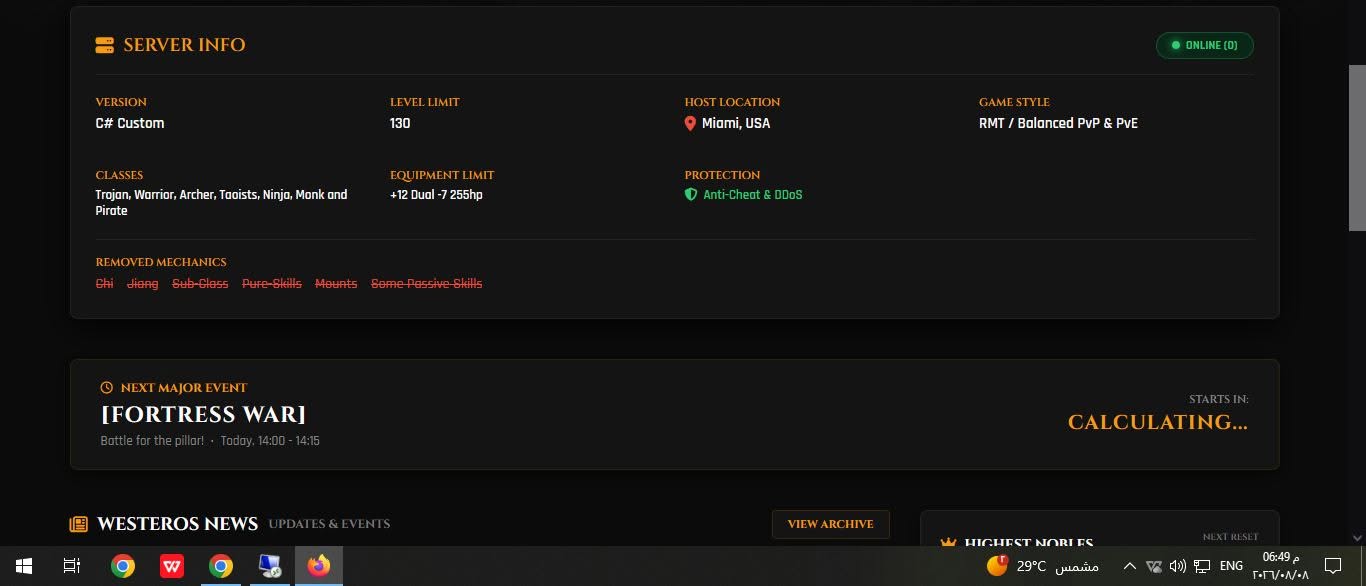This screenshot has width=1366, height=586.
Task: Click the speaker volume tray icon
Action: pos(1177,566)
